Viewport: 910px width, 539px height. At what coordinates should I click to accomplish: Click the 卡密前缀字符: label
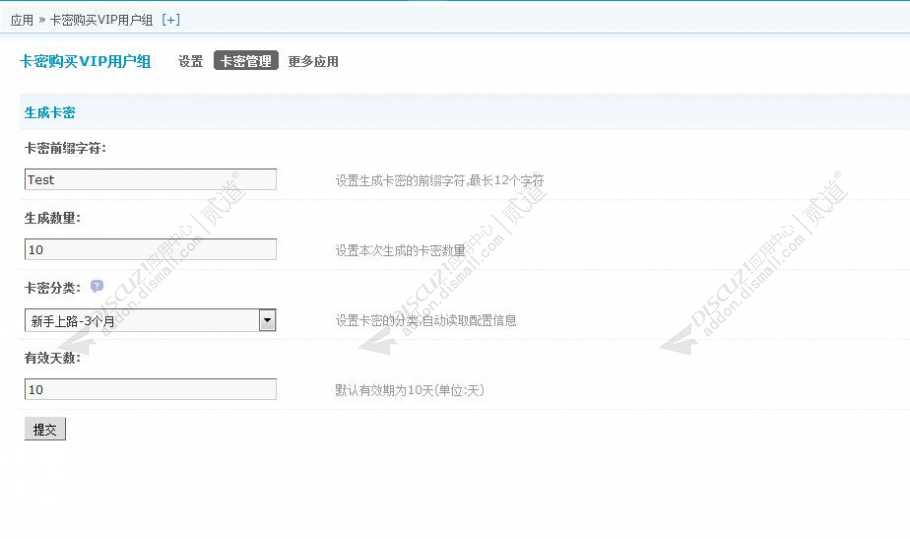(x=66, y=149)
